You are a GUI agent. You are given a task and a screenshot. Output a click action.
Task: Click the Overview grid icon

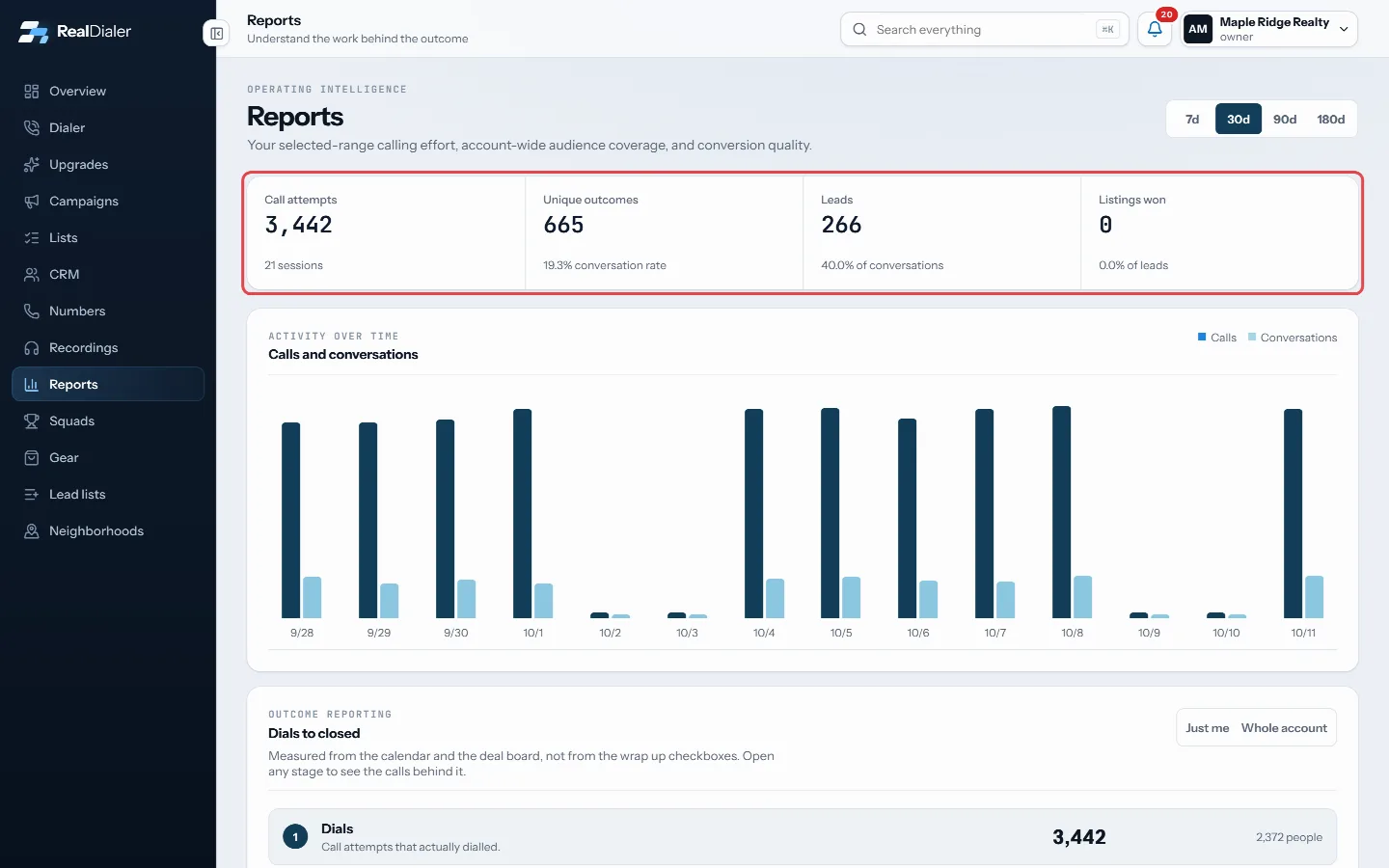coord(32,92)
